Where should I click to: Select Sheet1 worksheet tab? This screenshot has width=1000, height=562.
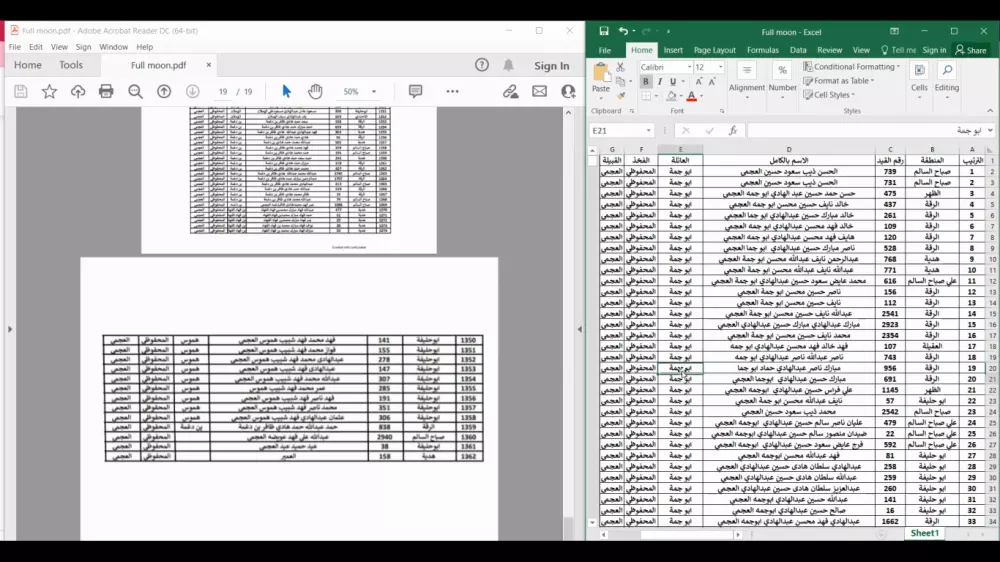924,533
